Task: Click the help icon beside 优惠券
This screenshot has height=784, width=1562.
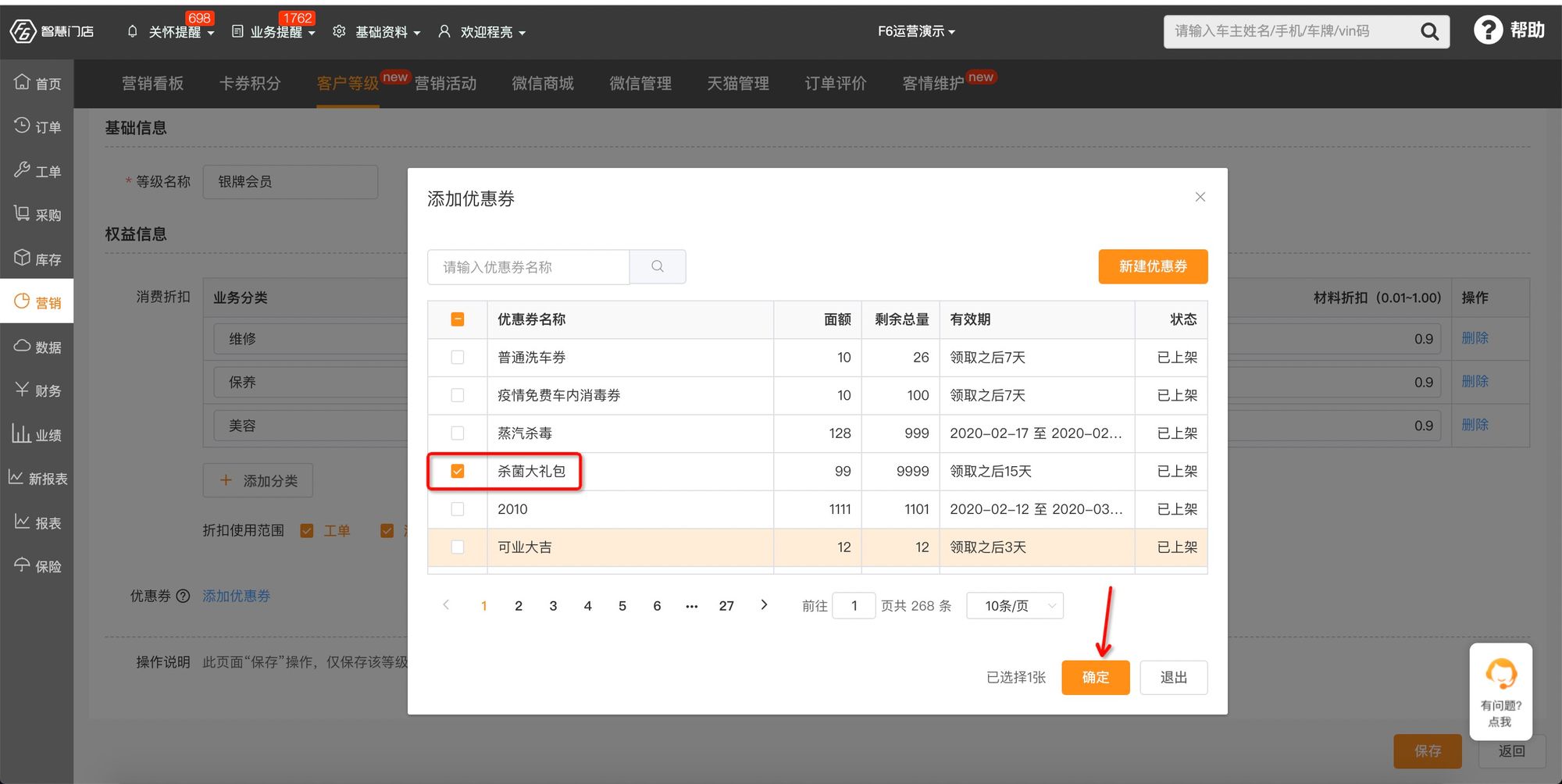Action: pyautogui.click(x=183, y=596)
